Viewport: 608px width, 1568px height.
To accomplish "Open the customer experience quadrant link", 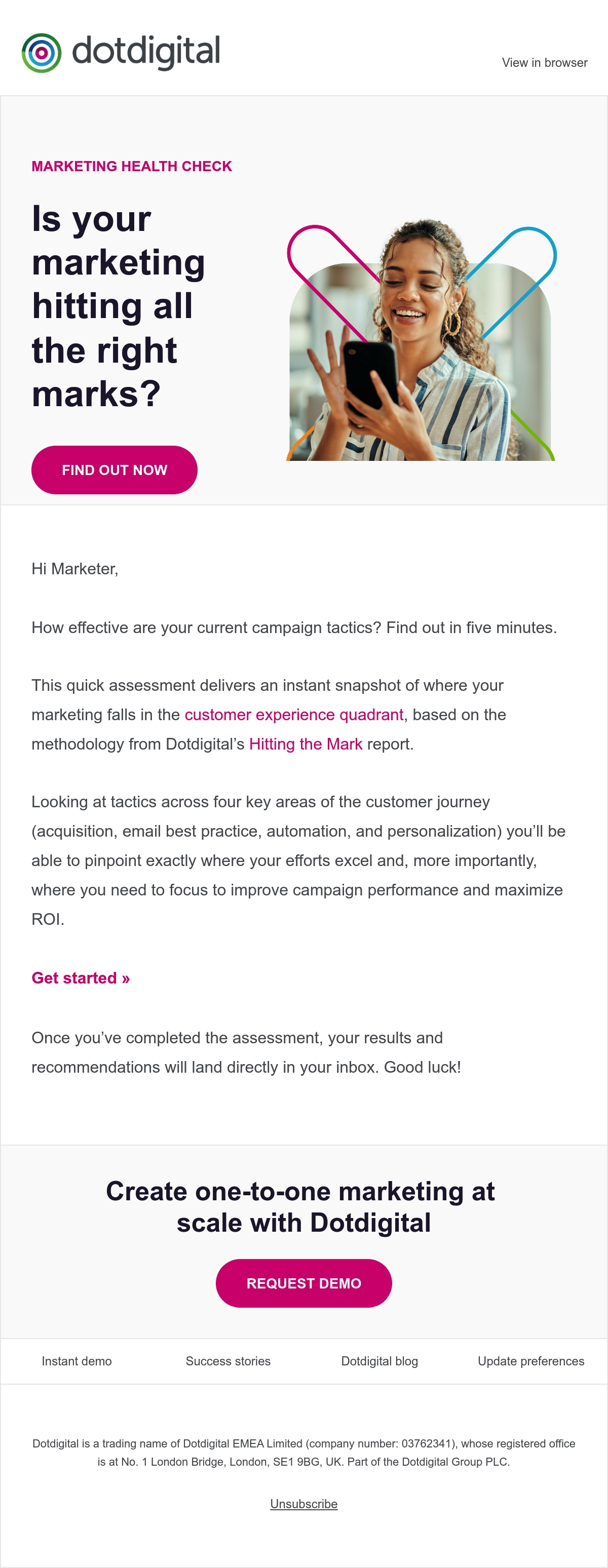I will click(294, 715).
